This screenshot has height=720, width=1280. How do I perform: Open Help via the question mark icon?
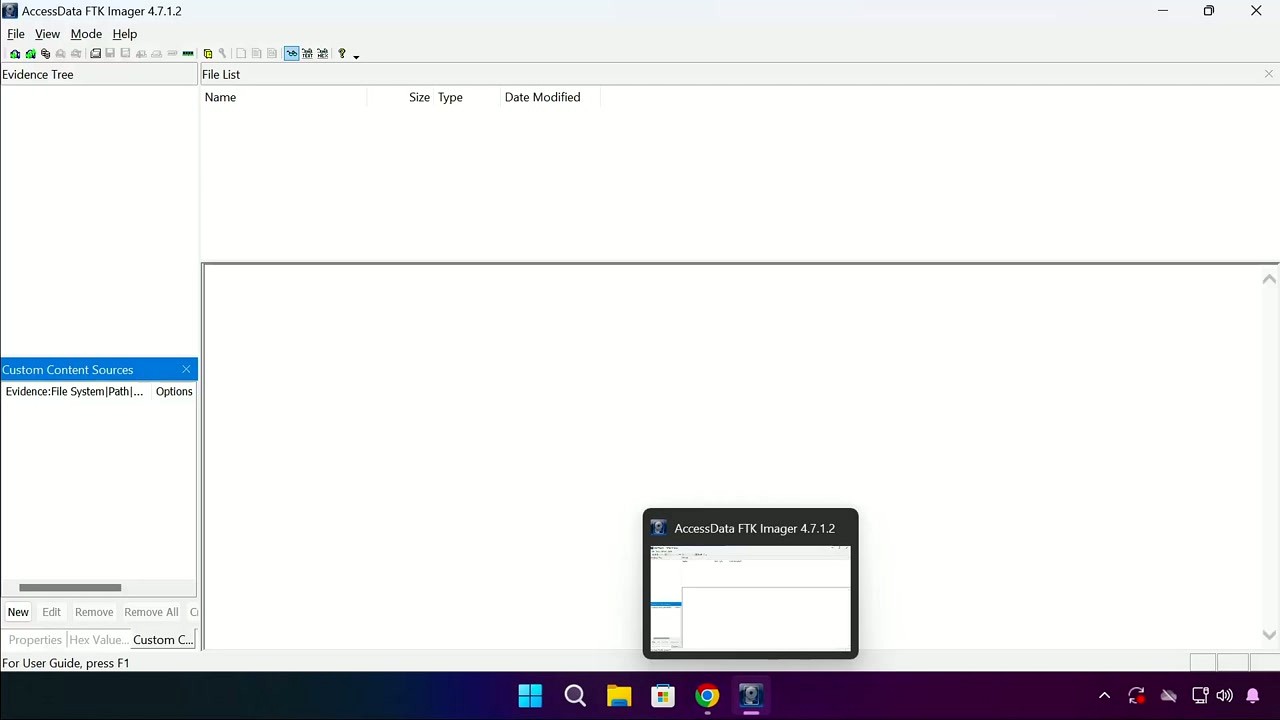pos(341,53)
